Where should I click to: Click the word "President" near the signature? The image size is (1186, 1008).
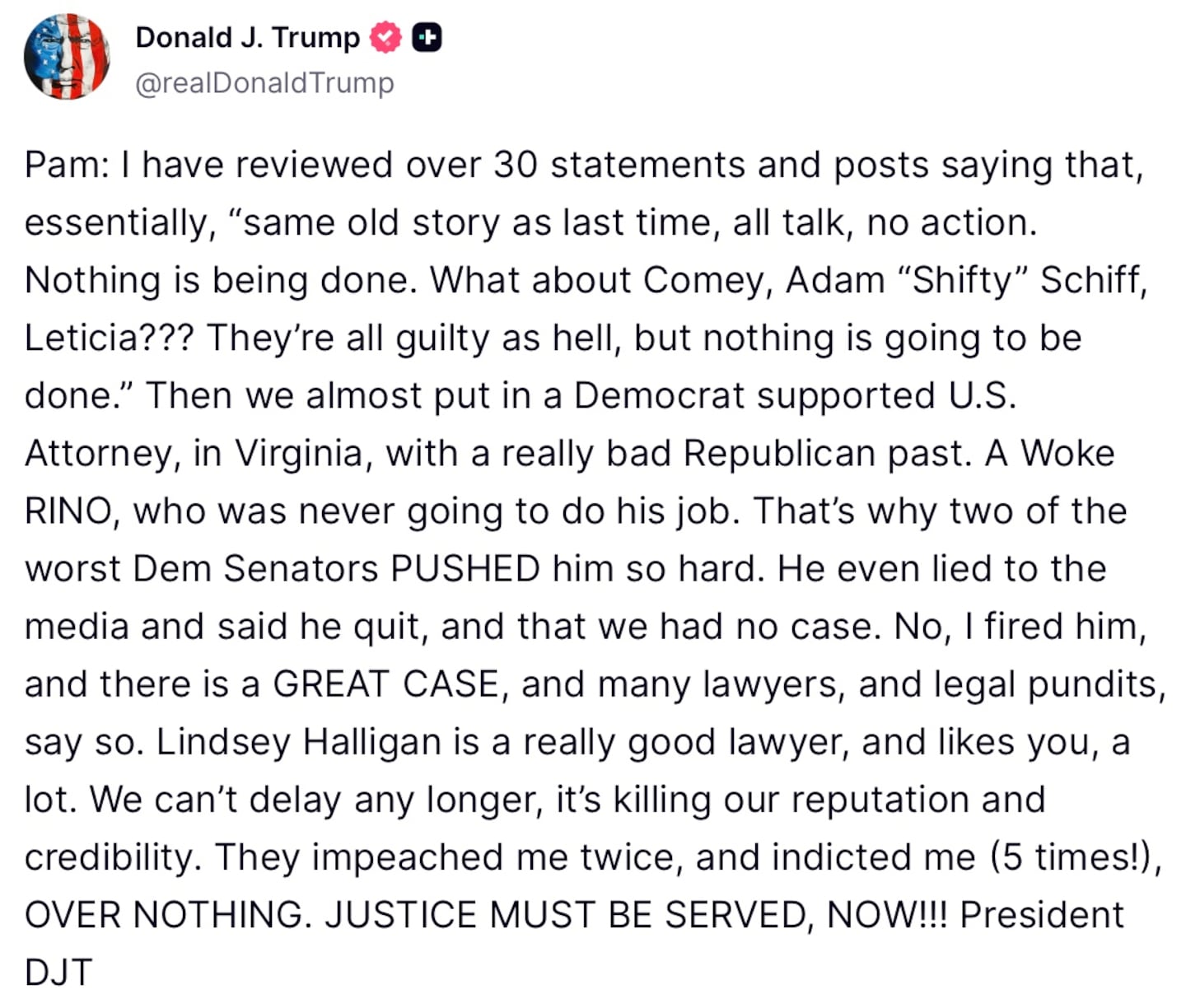click(1042, 915)
